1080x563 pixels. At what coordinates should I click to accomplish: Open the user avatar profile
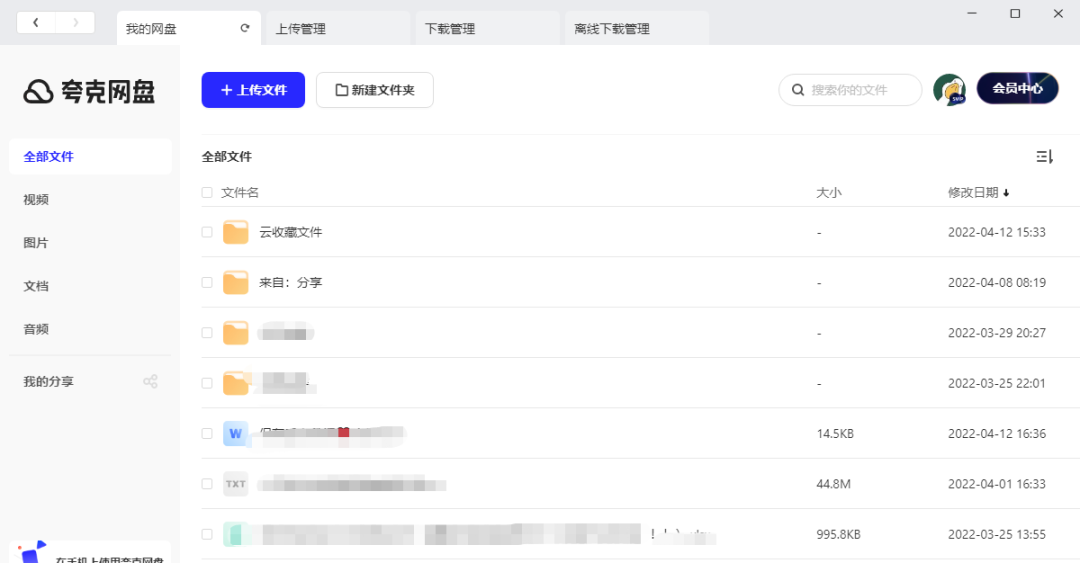[950, 90]
